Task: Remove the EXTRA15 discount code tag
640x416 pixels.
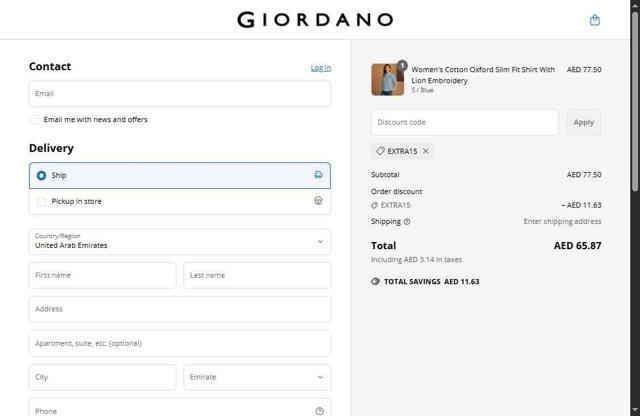Action: pyautogui.click(x=426, y=151)
